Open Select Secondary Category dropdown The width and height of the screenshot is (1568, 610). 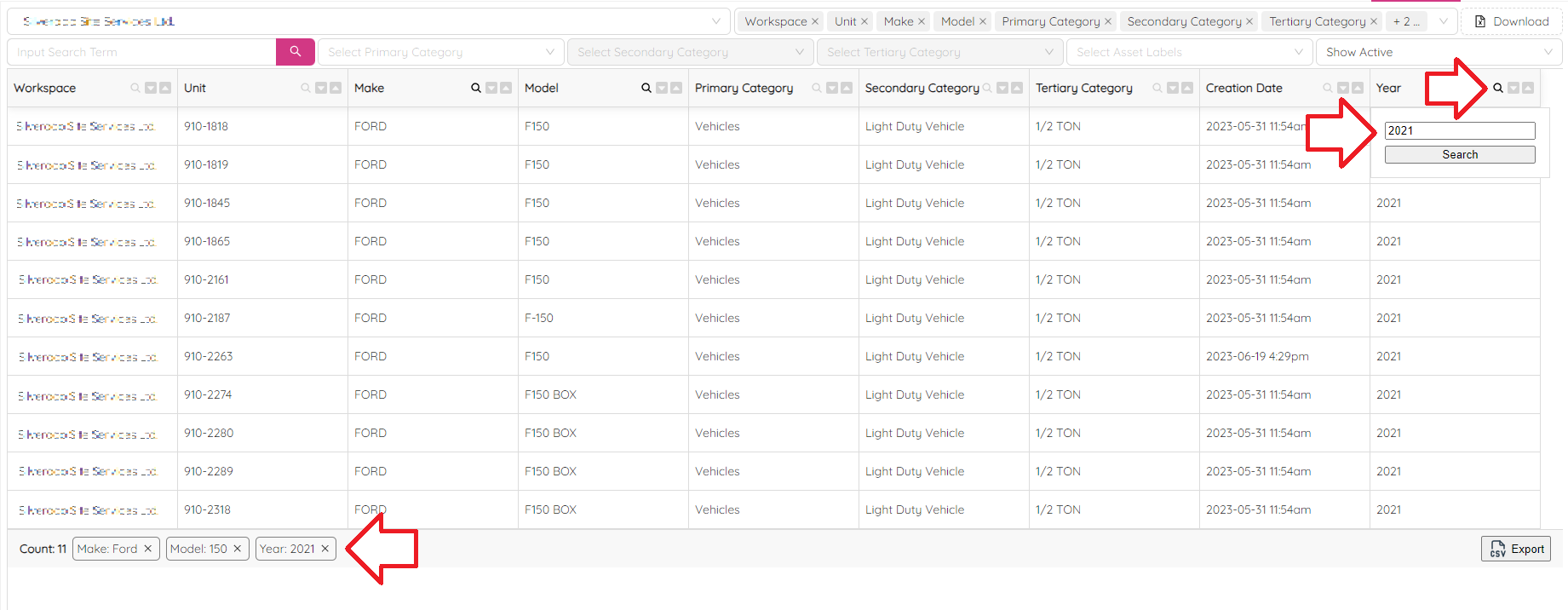coord(691,52)
